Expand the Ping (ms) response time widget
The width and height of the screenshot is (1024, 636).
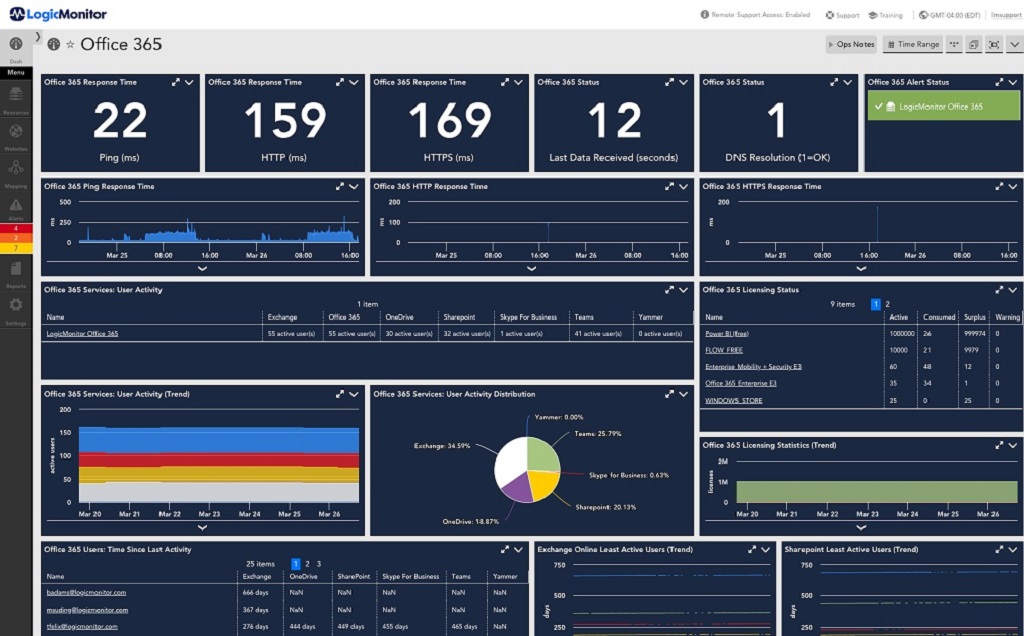pos(176,82)
